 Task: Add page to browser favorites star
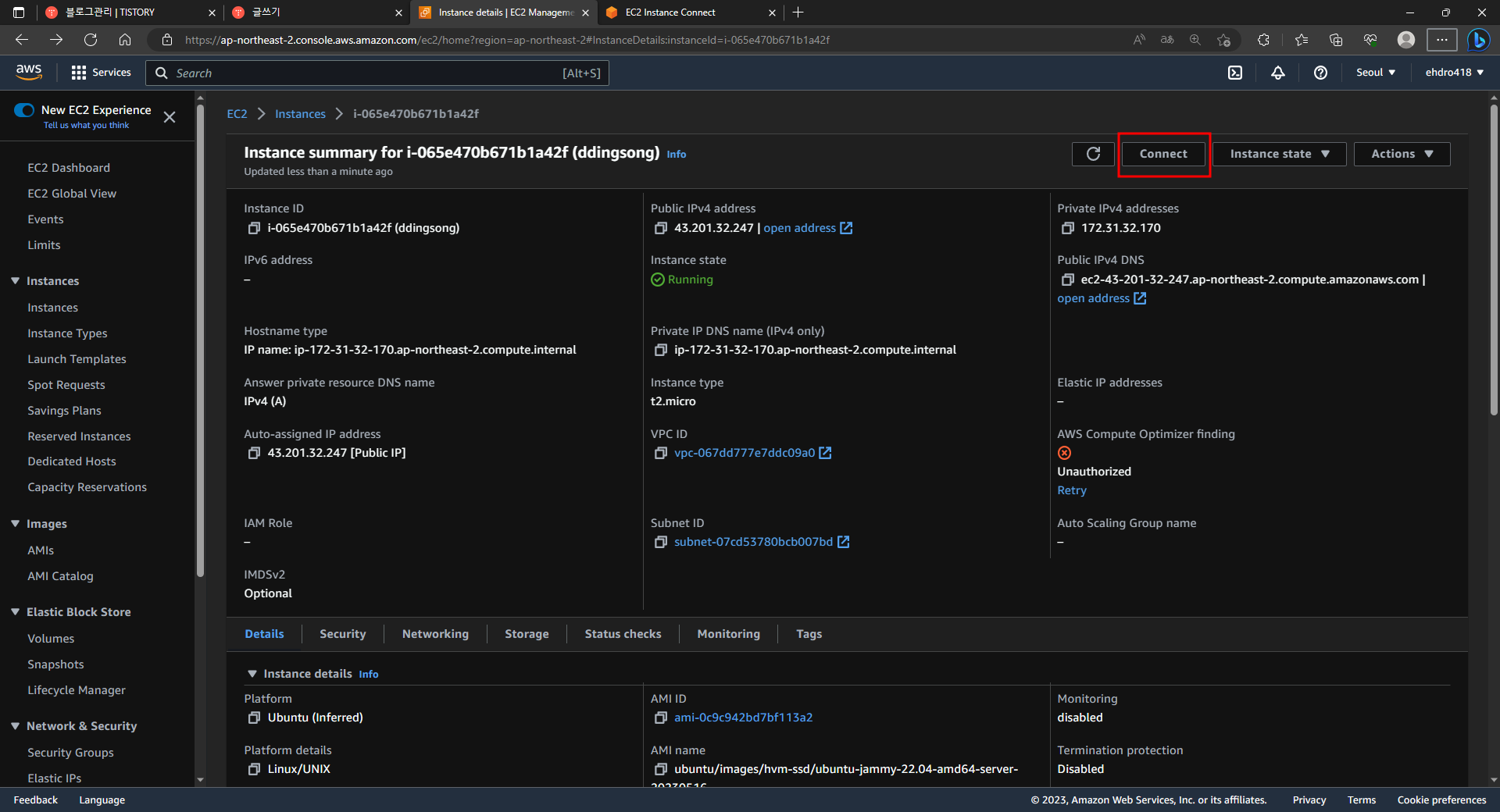pyautogui.click(x=1223, y=40)
